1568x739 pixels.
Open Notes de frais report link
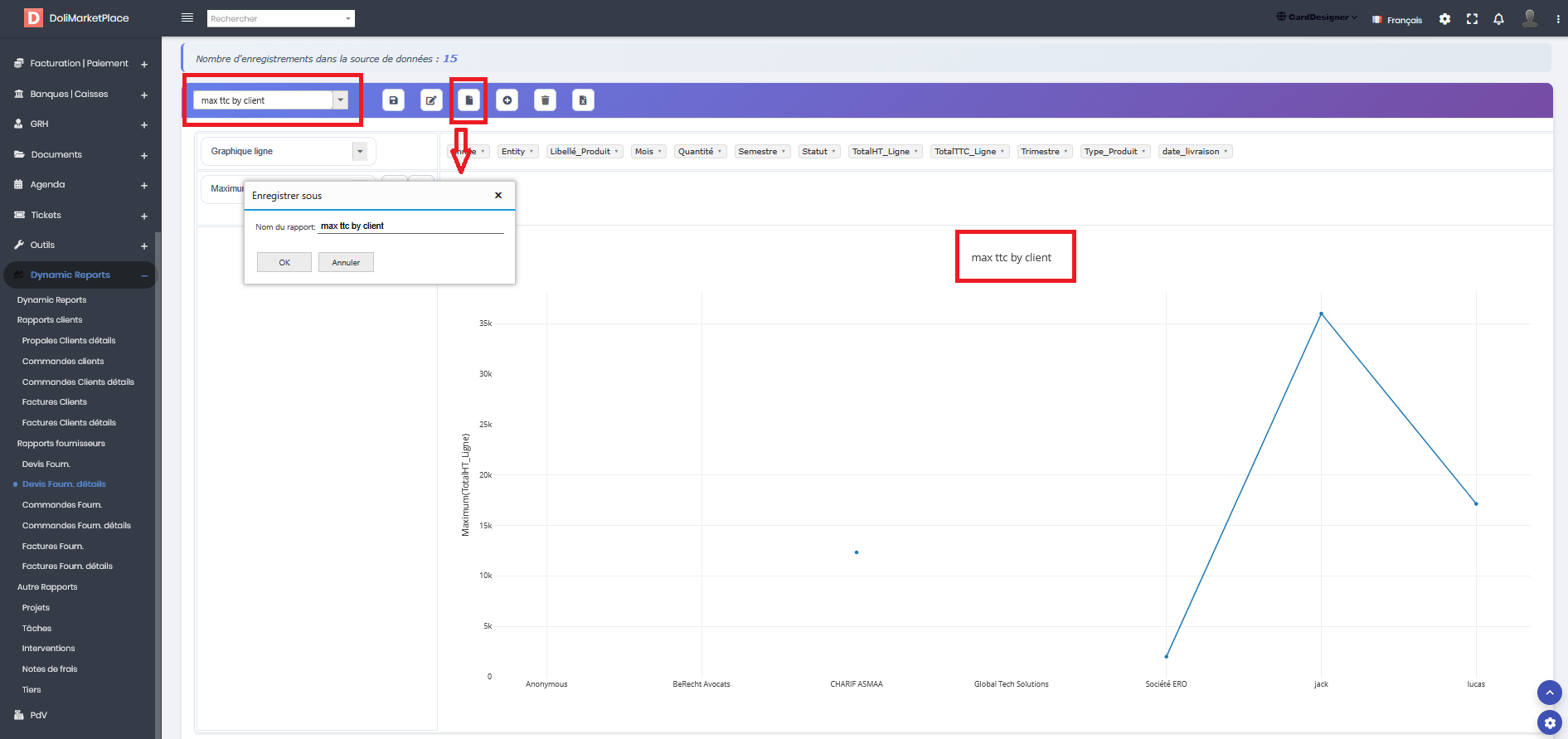tap(50, 669)
